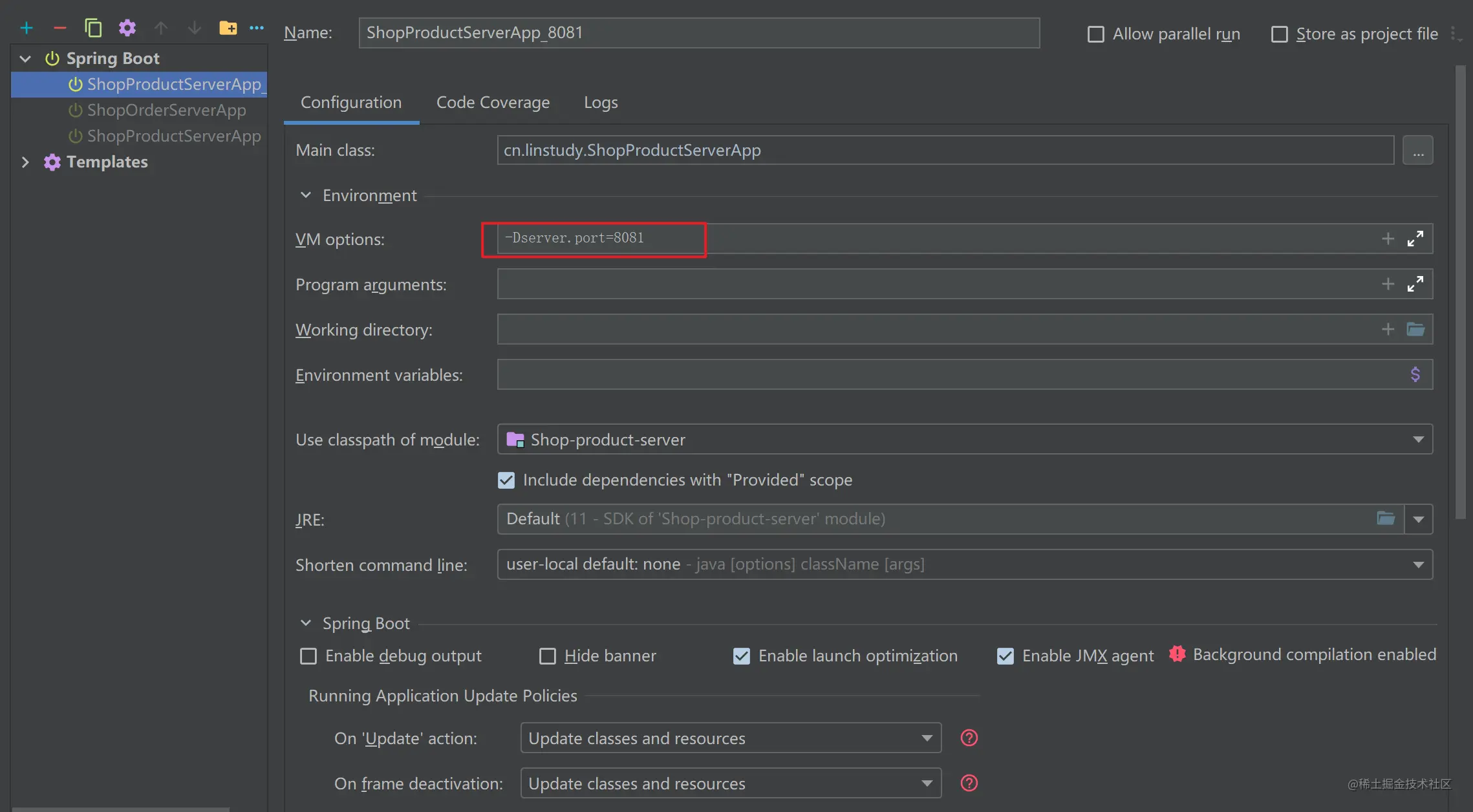Switch to Logs tab
This screenshot has width=1473, height=812.
pyautogui.click(x=601, y=102)
